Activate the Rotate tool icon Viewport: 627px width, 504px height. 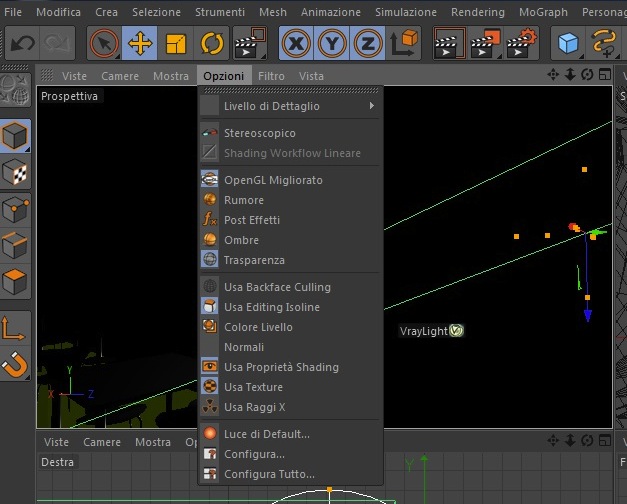pos(211,43)
